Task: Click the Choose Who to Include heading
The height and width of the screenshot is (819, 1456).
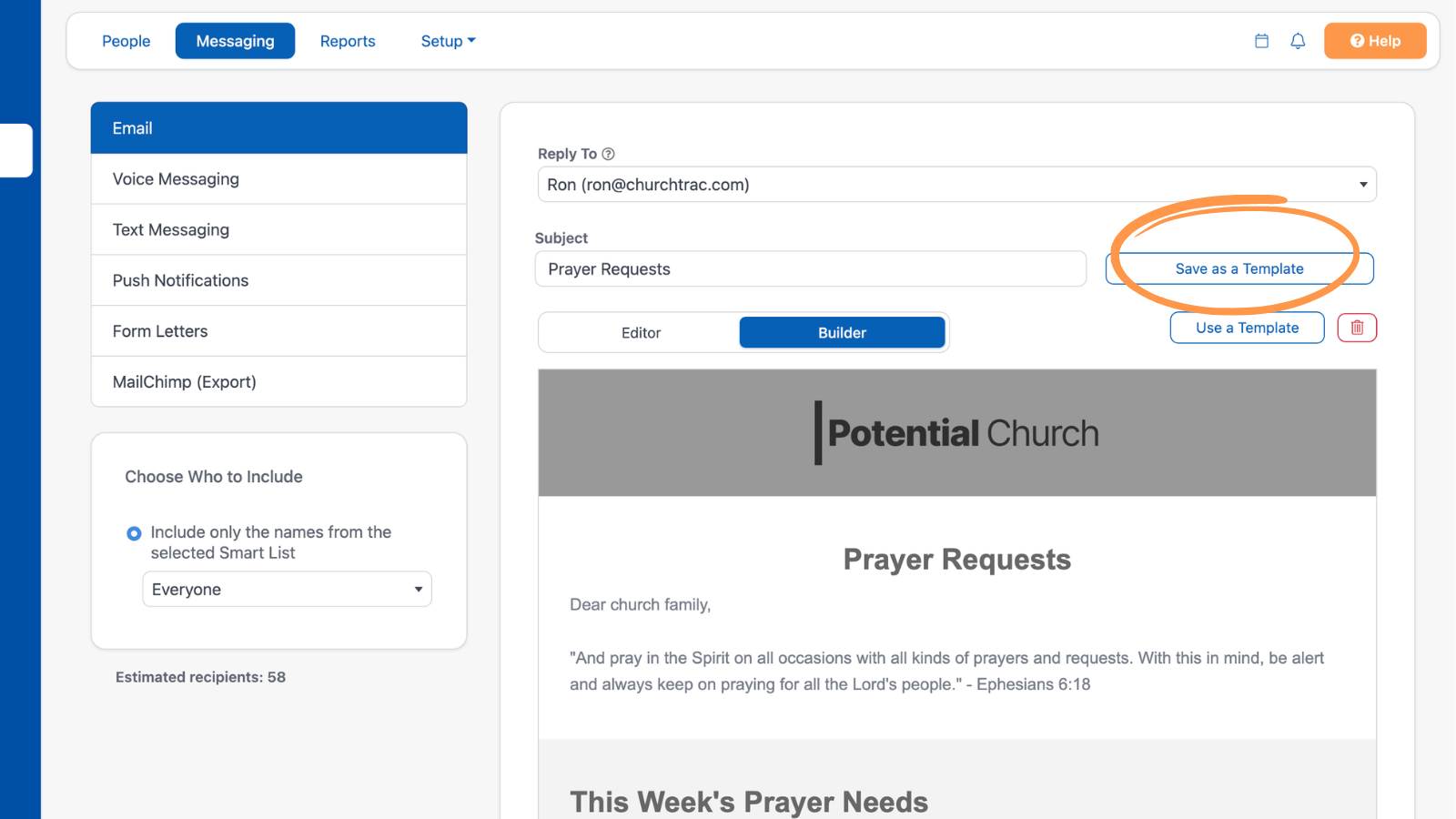Action: [214, 477]
